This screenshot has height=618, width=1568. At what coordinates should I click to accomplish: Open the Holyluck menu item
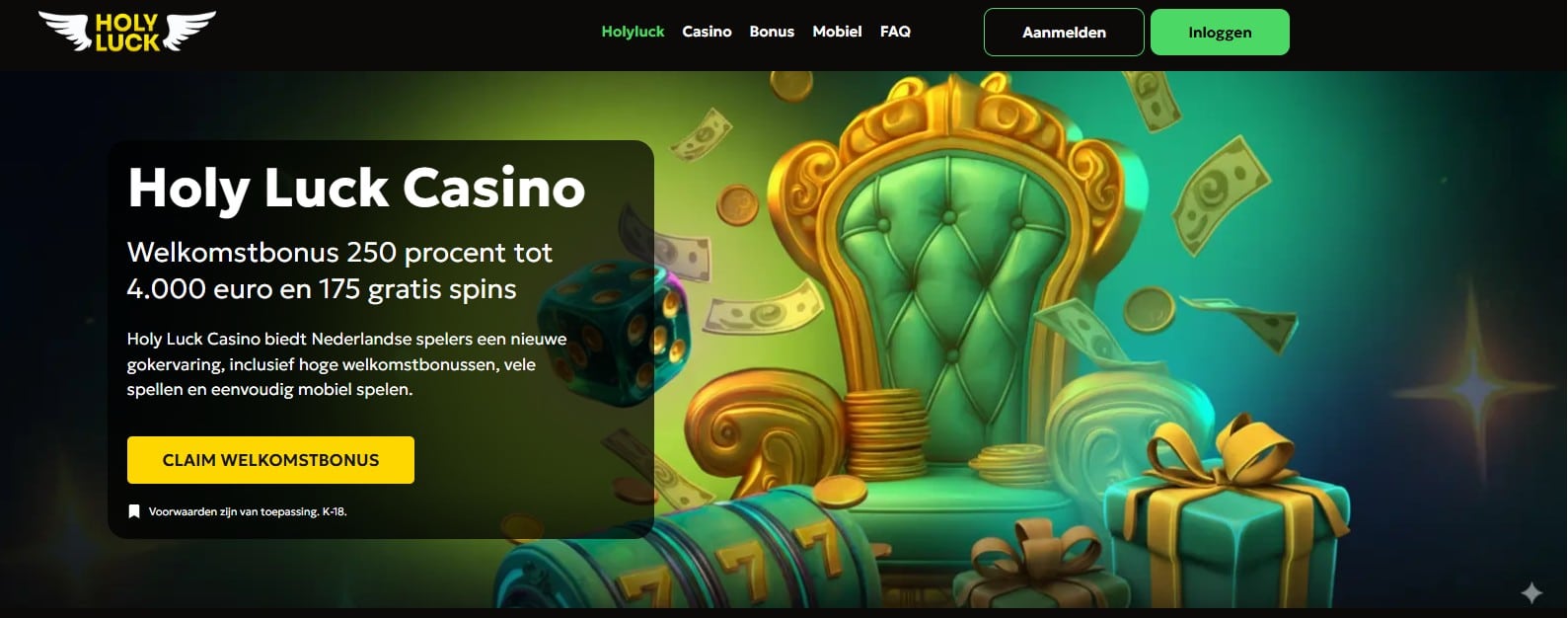pos(633,32)
